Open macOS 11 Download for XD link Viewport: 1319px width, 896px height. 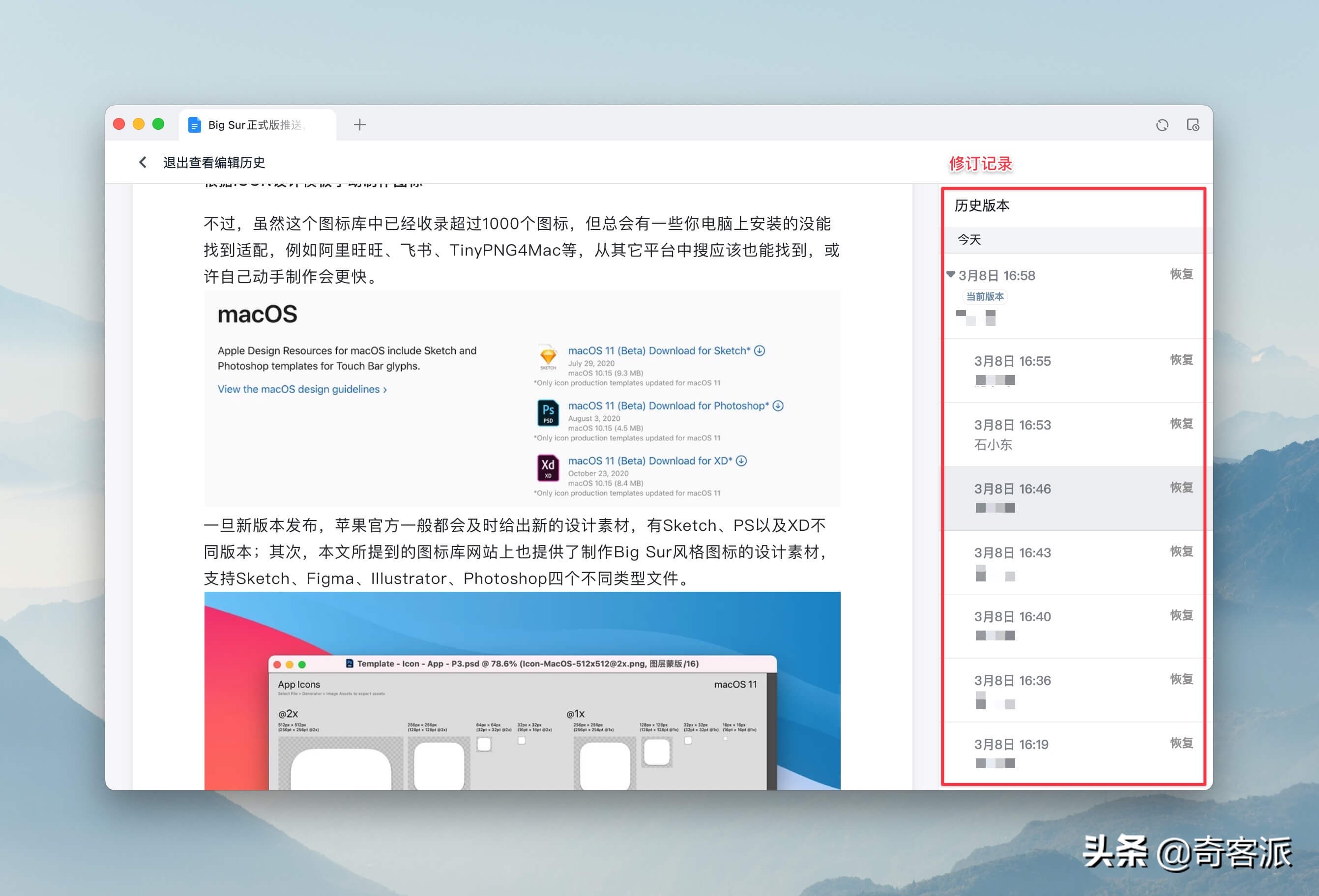(650, 461)
